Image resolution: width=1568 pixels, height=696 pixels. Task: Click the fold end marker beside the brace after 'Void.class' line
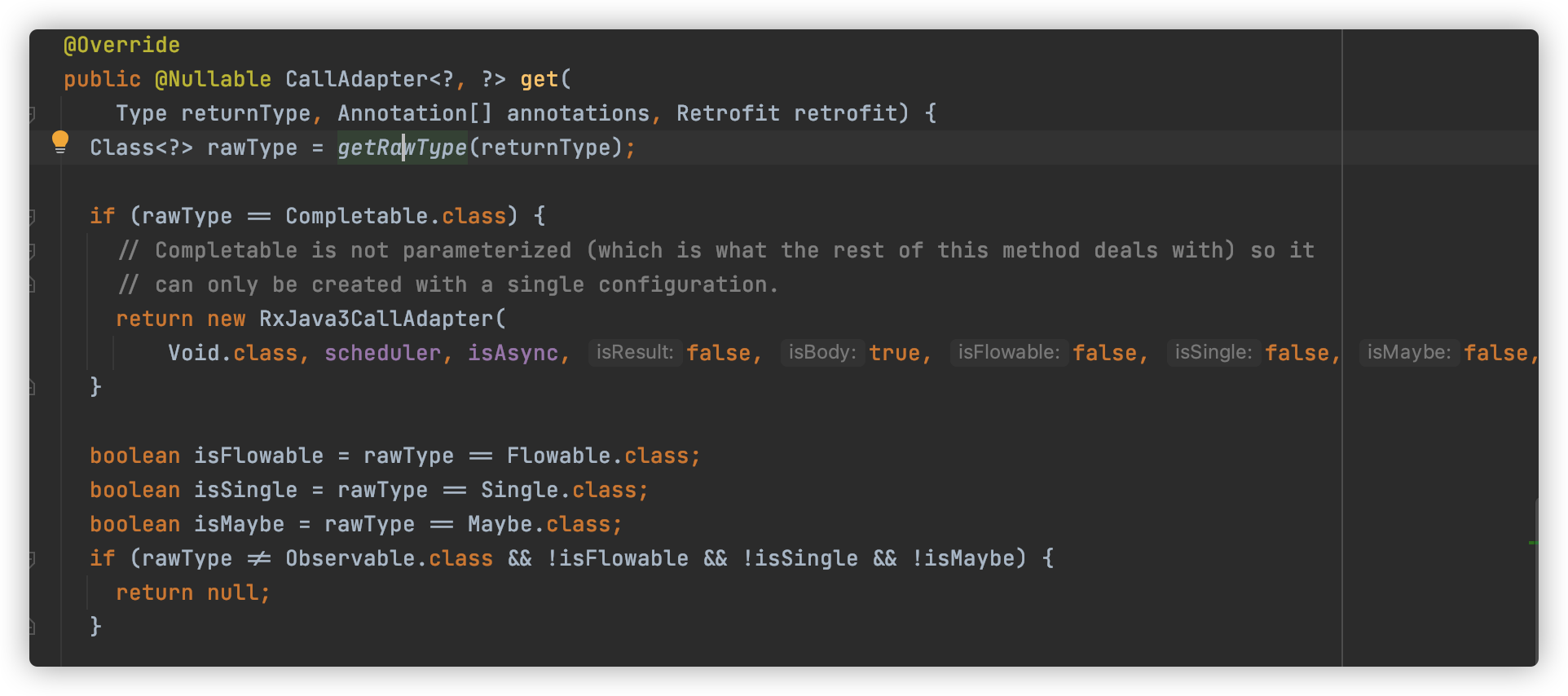(x=33, y=386)
